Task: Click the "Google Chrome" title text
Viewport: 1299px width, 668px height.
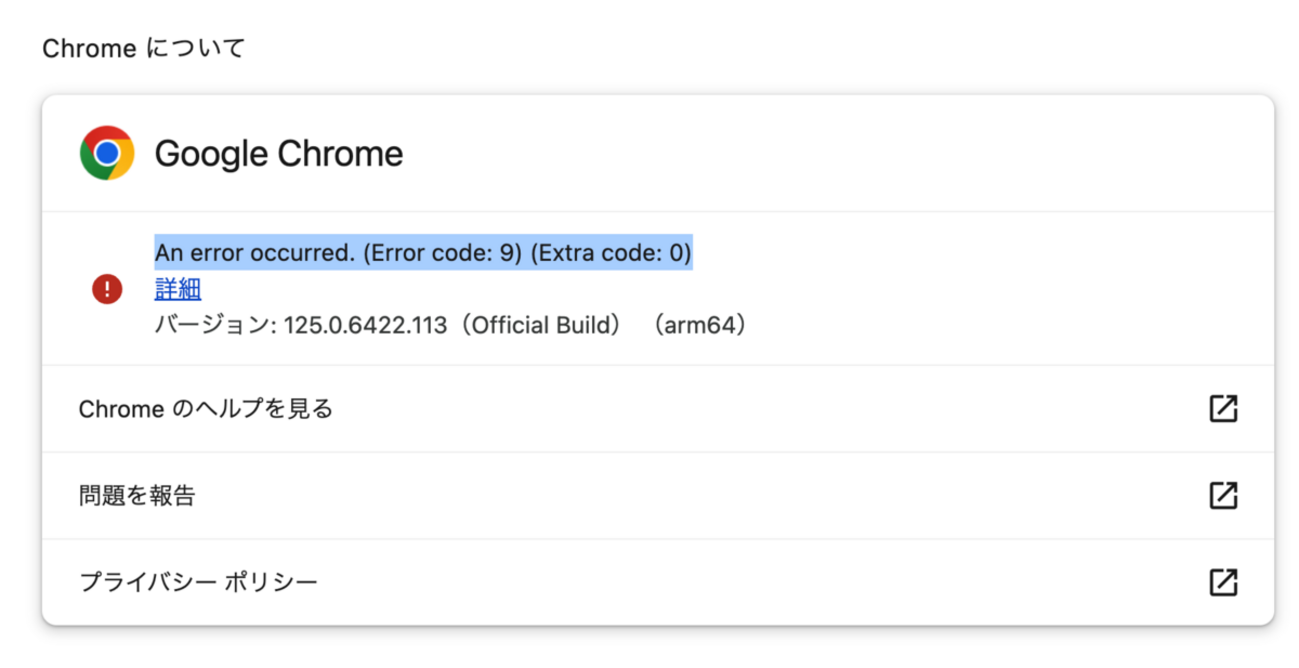Action: 278,154
